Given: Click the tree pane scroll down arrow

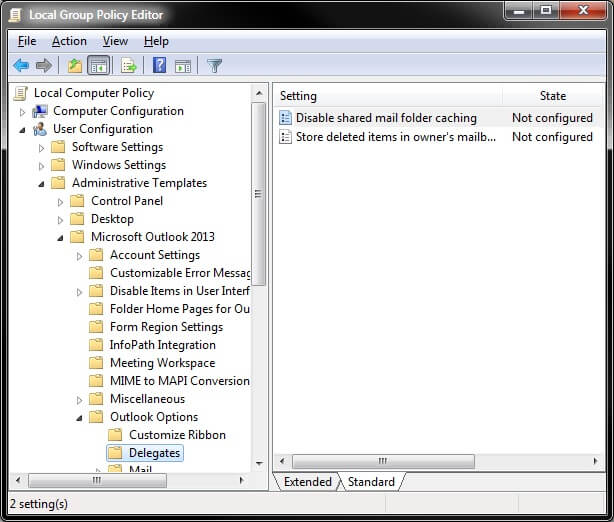Looking at the screenshot, I should 259,464.
